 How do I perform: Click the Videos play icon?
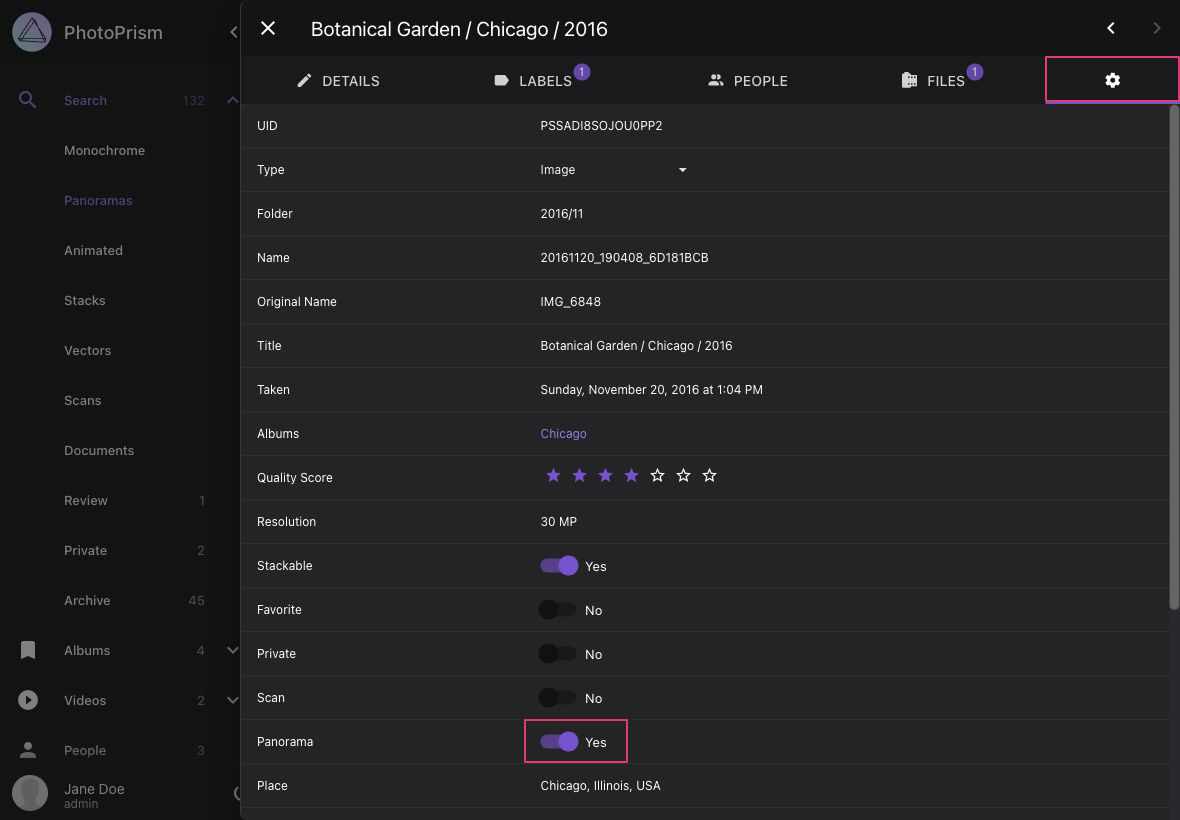[x=27, y=700]
